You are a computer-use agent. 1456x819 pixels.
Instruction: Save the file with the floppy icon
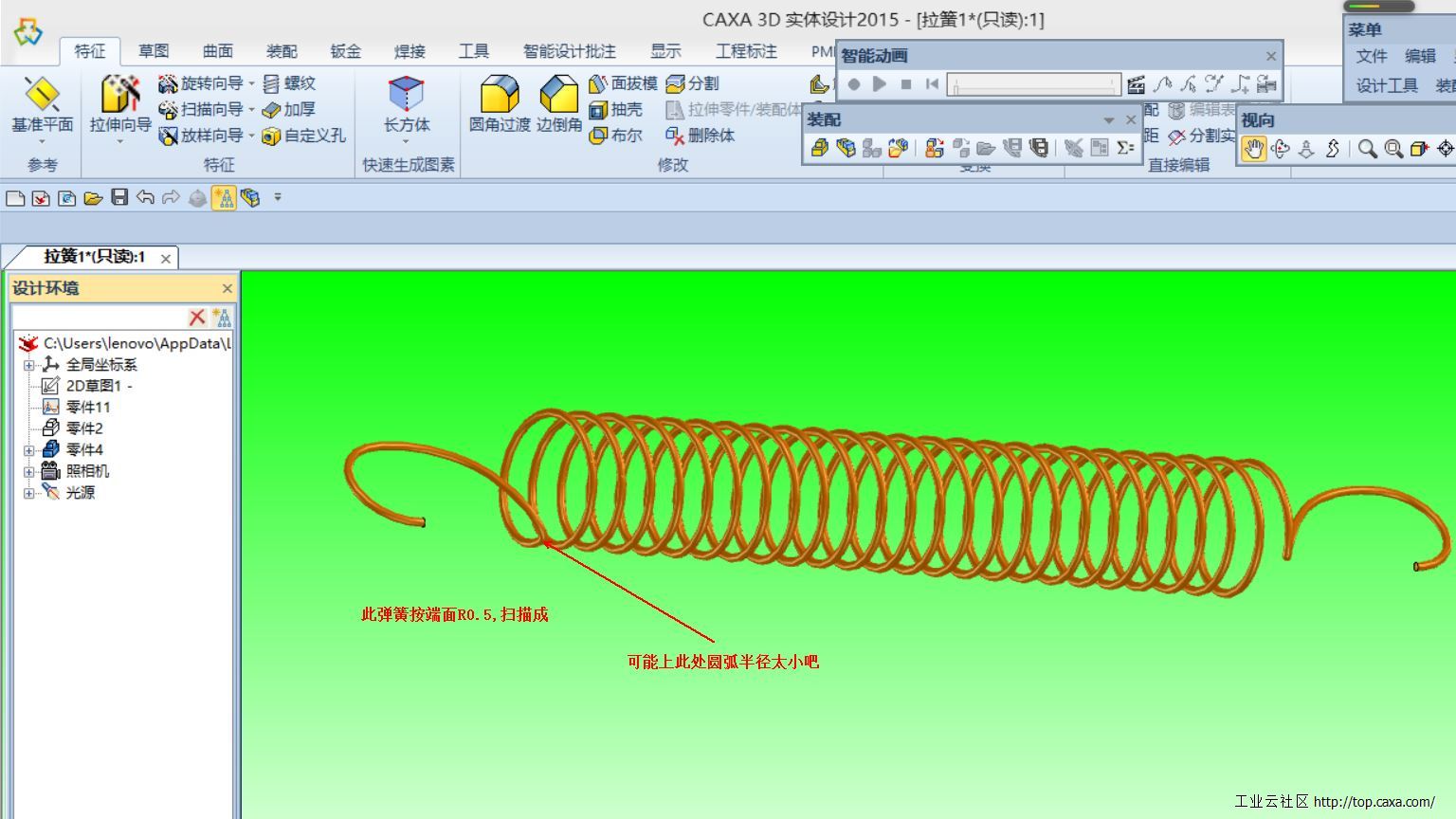[119, 197]
